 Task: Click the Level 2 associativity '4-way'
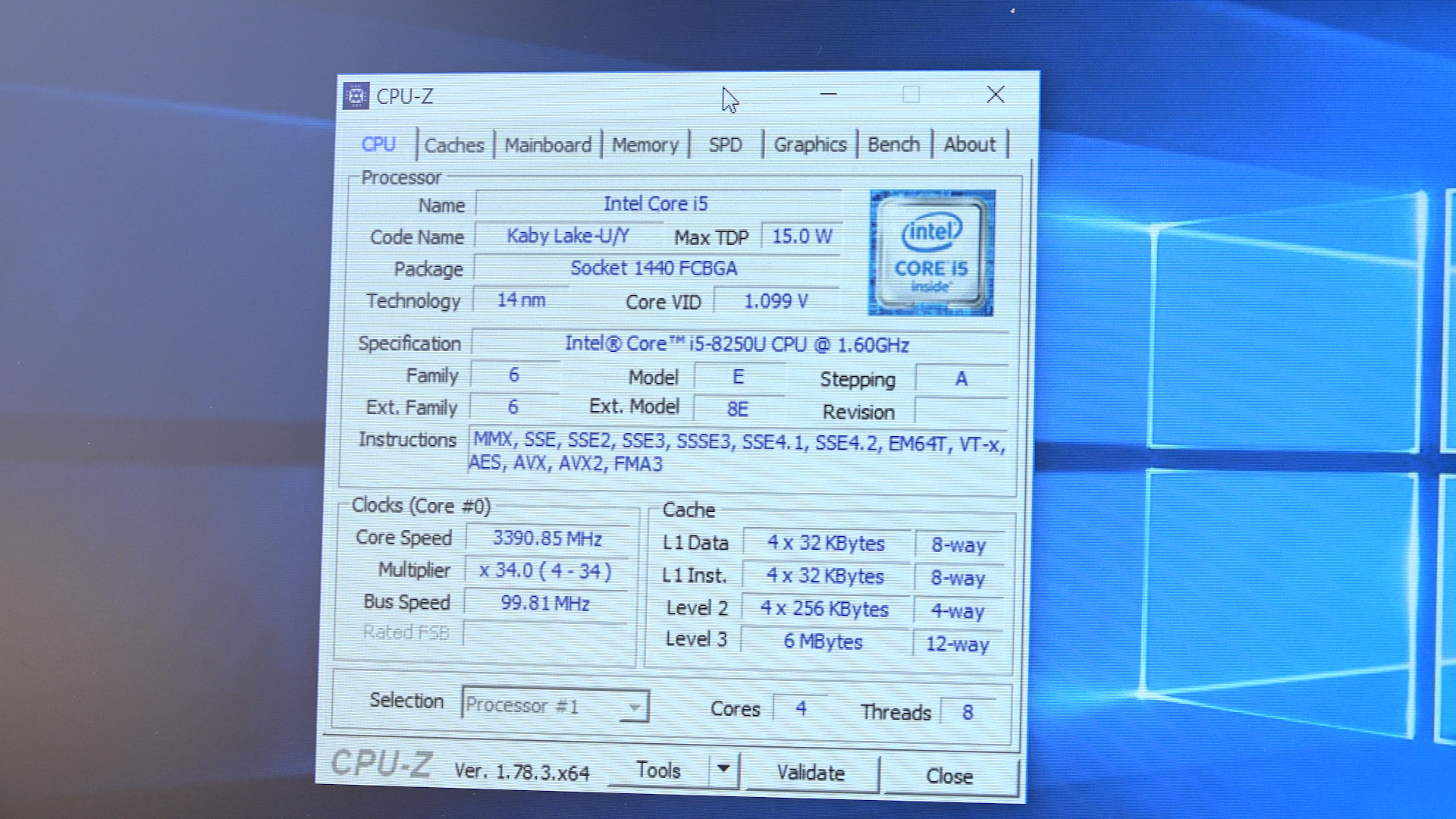click(x=958, y=610)
